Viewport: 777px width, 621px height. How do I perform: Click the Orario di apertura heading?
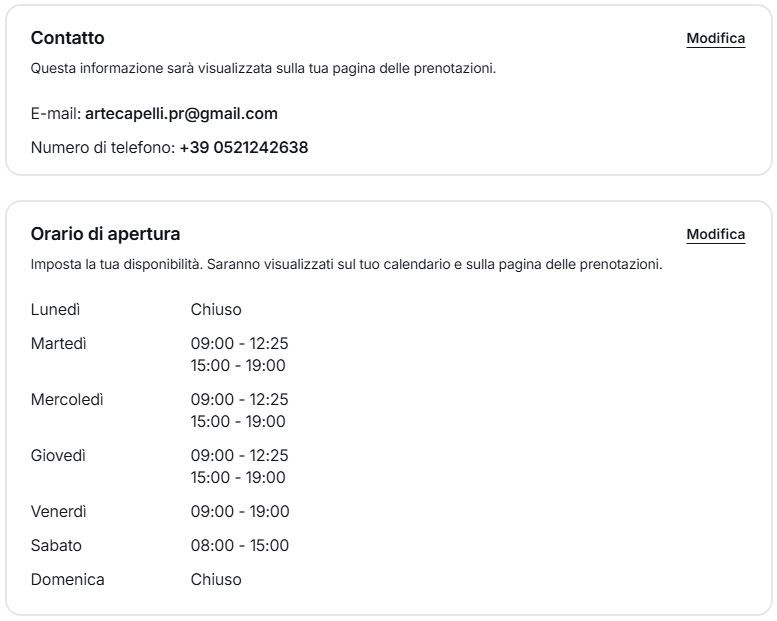105,234
